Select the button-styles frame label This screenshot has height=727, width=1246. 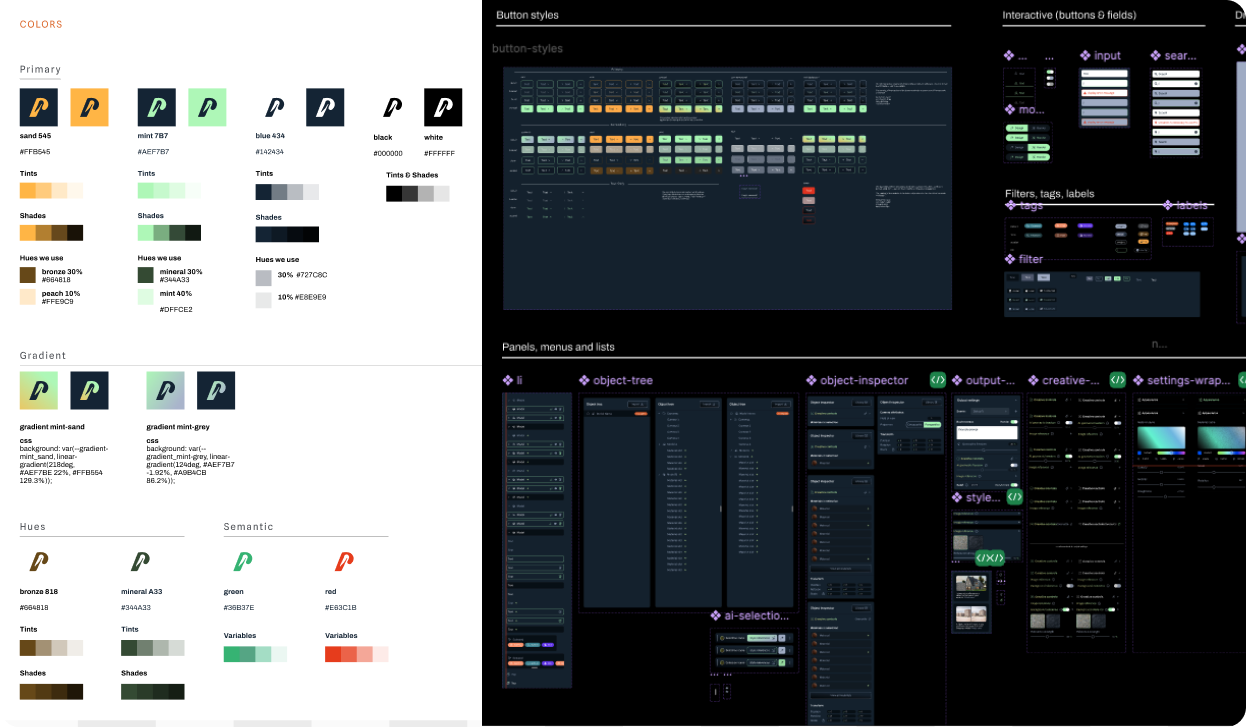[527, 48]
